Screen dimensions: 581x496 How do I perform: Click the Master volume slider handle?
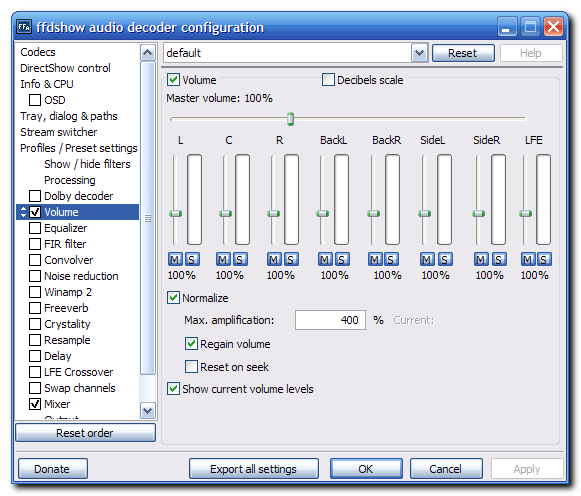[290, 119]
